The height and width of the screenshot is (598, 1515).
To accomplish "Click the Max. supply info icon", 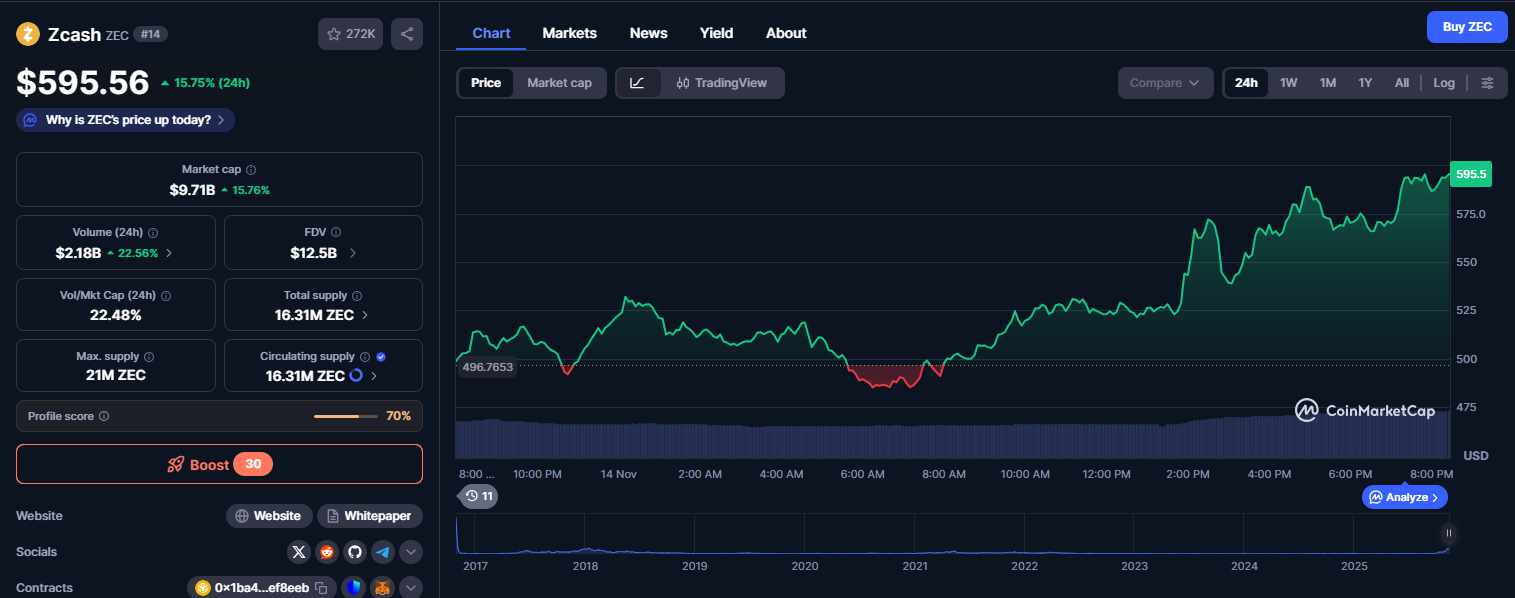I will point(149,357).
